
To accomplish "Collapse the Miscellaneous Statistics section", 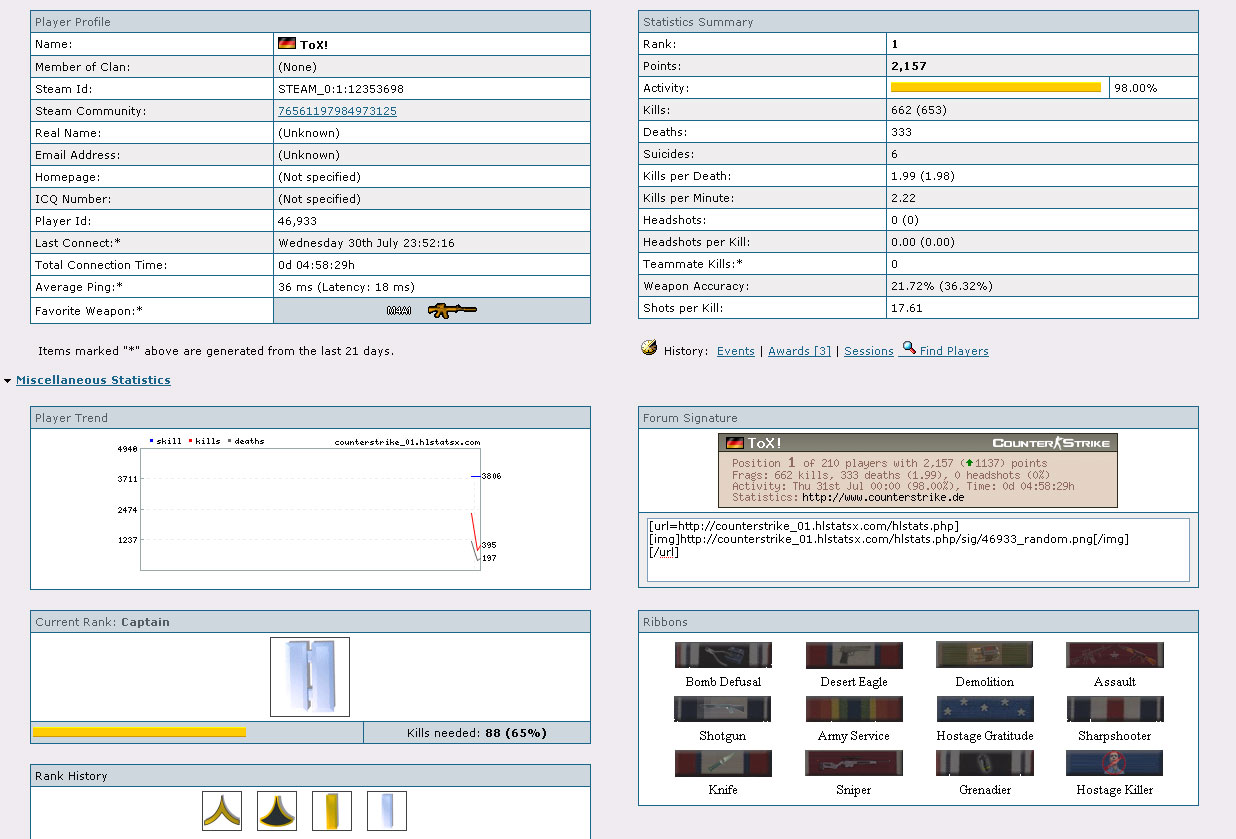I will 93,380.
